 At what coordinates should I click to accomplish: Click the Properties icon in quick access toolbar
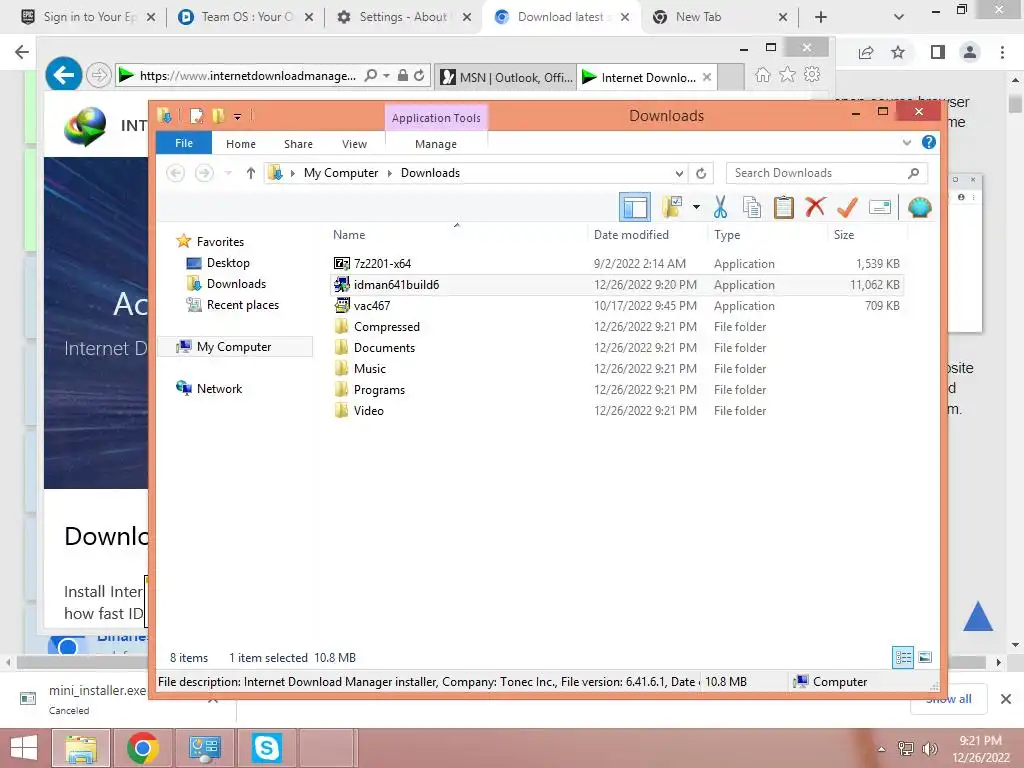point(196,116)
